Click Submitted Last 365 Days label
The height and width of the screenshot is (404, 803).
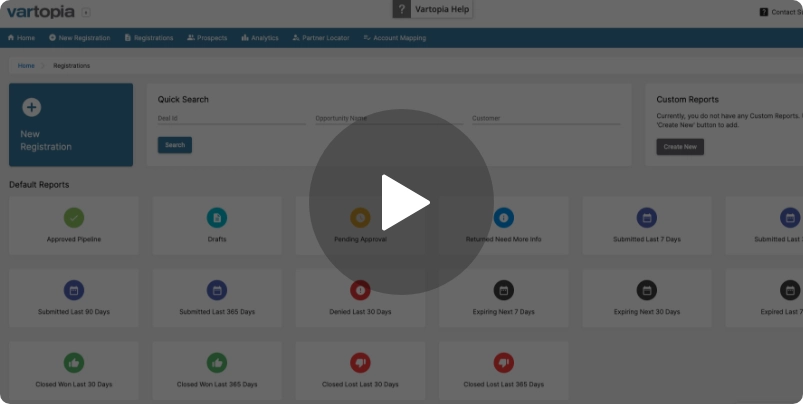coord(217,312)
